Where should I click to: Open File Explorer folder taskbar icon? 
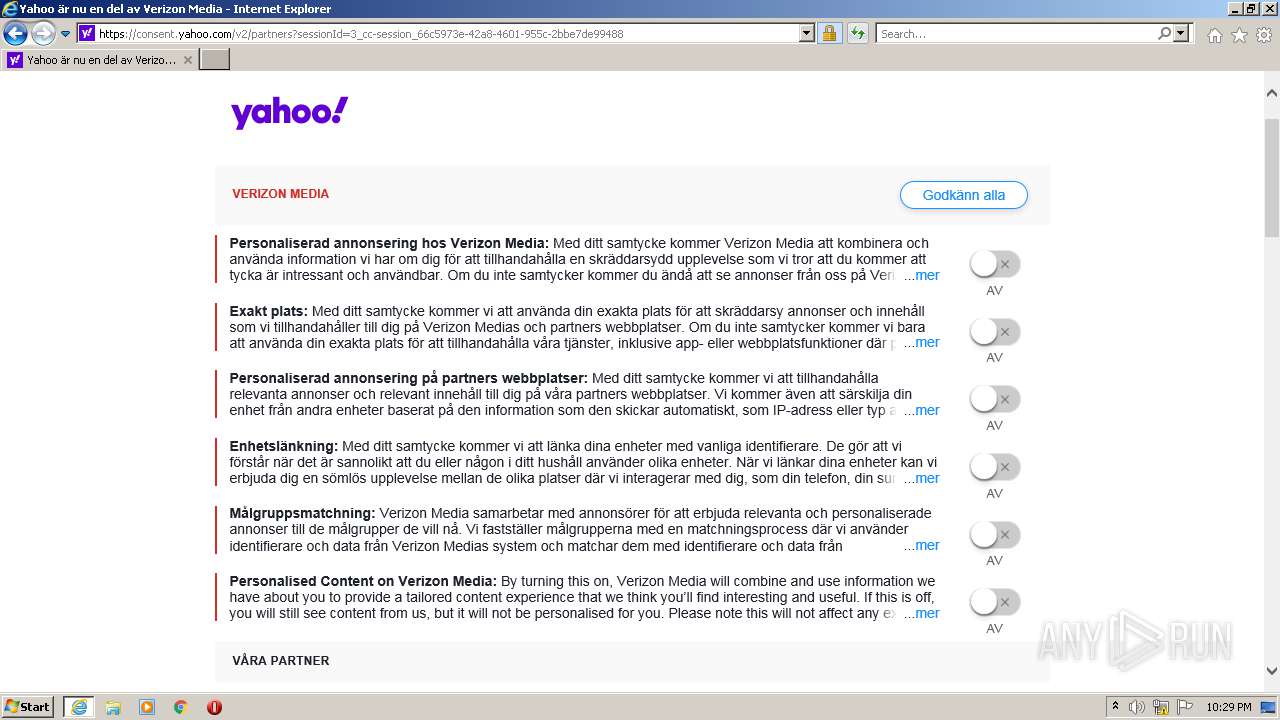[112, 707]
